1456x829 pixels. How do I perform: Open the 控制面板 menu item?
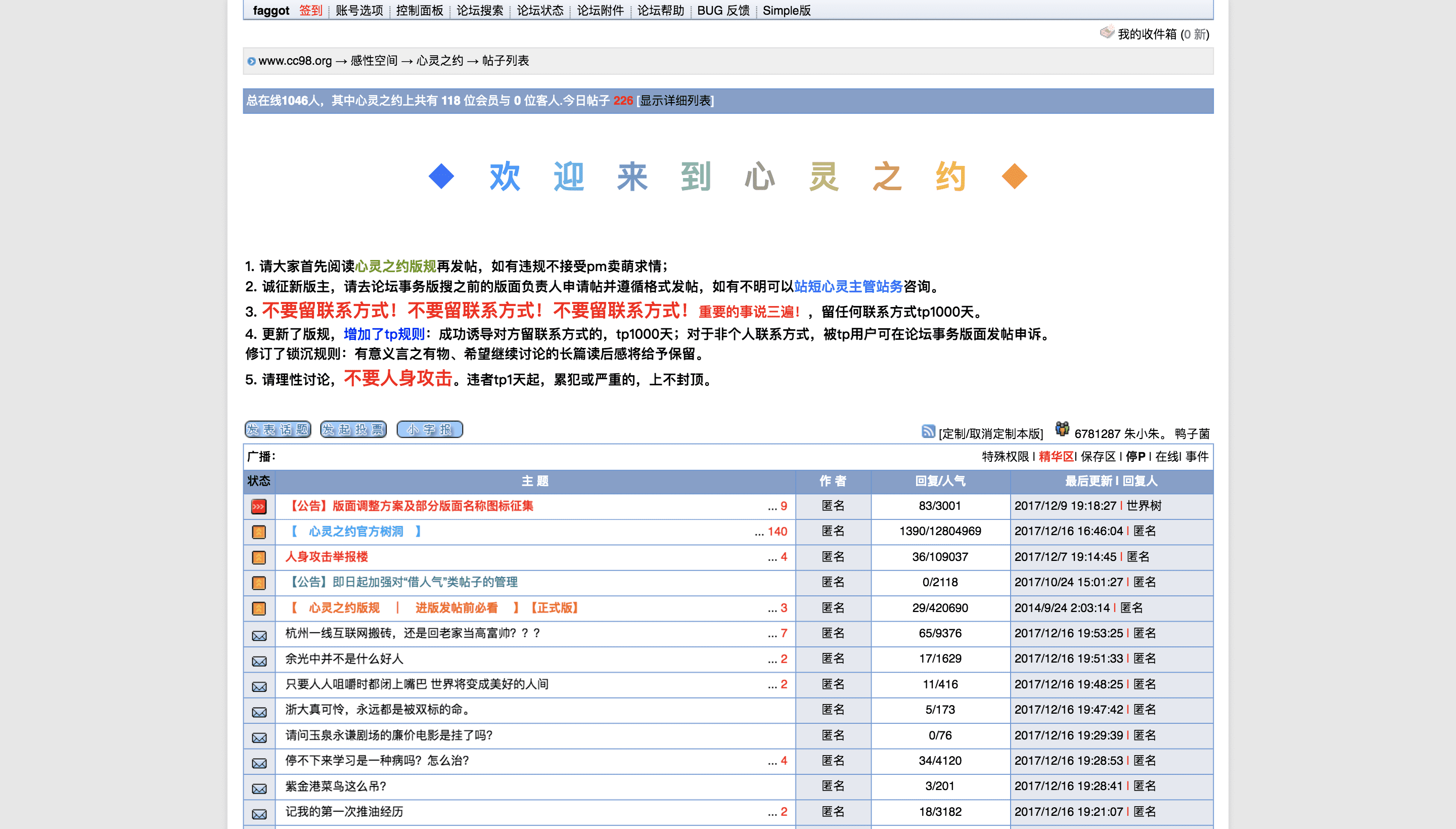pyautogui.click(x=419, y=10)
